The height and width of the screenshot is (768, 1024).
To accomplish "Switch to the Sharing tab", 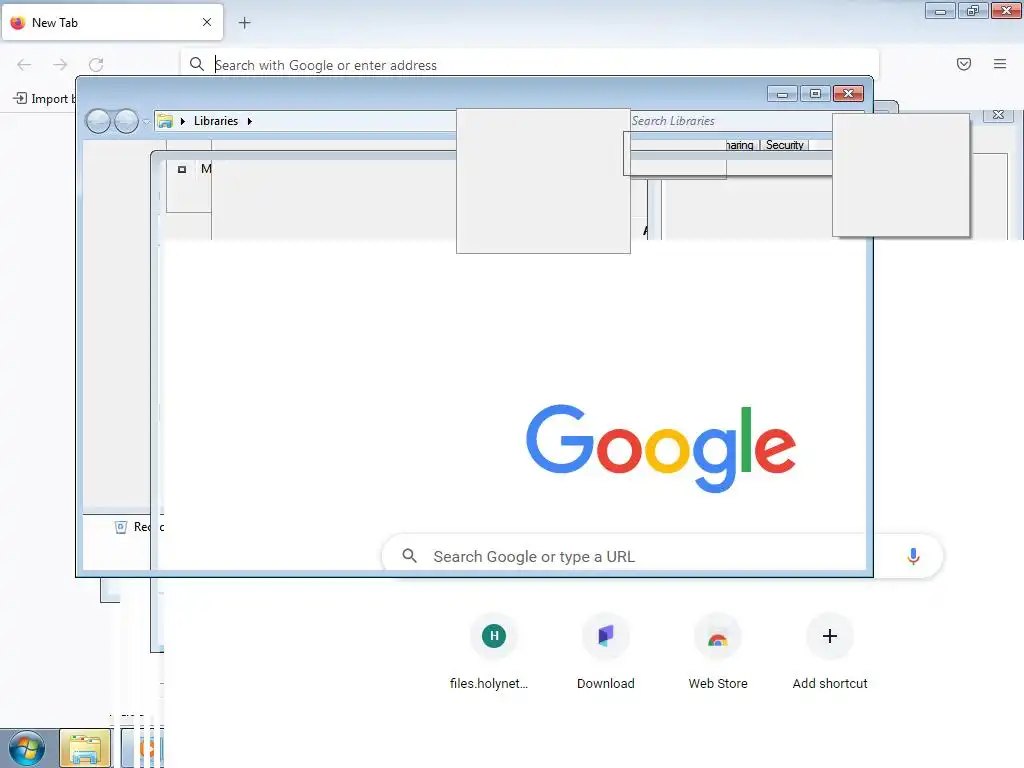I will (x=741, y=145).
